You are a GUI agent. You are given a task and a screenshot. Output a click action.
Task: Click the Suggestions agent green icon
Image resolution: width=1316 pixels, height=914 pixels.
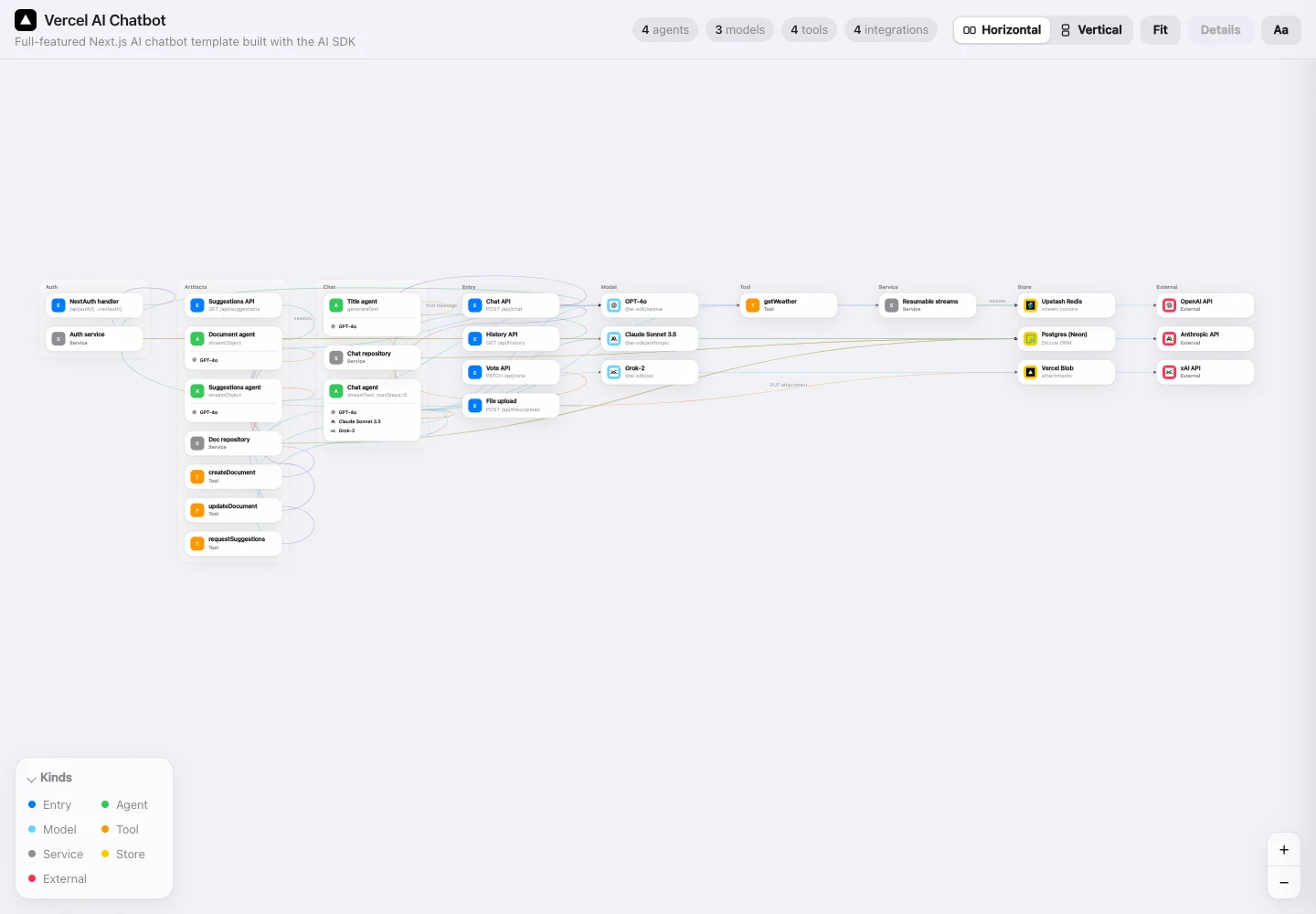[197, 391]
